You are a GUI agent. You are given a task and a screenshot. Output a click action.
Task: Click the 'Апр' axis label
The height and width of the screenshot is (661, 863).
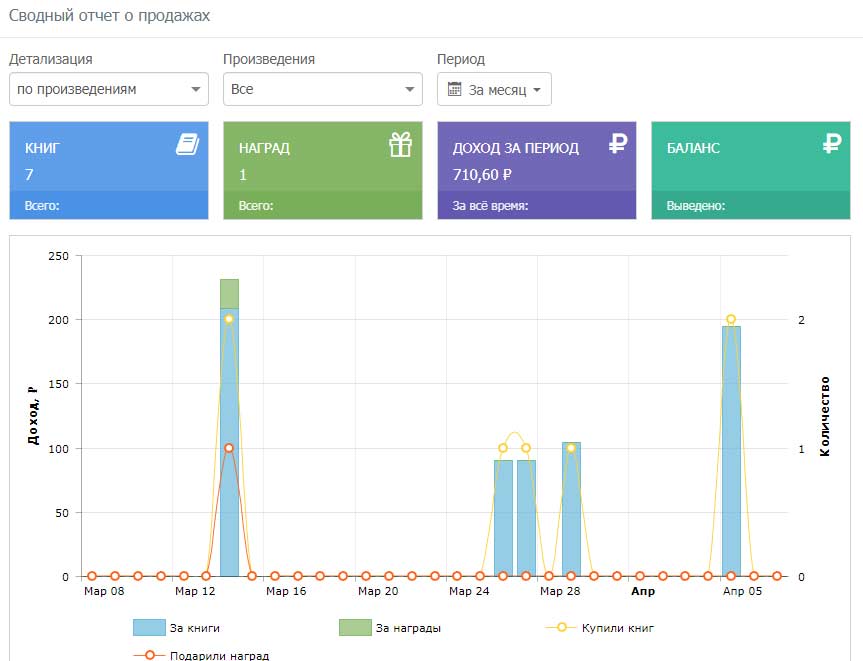coord(643,591)
